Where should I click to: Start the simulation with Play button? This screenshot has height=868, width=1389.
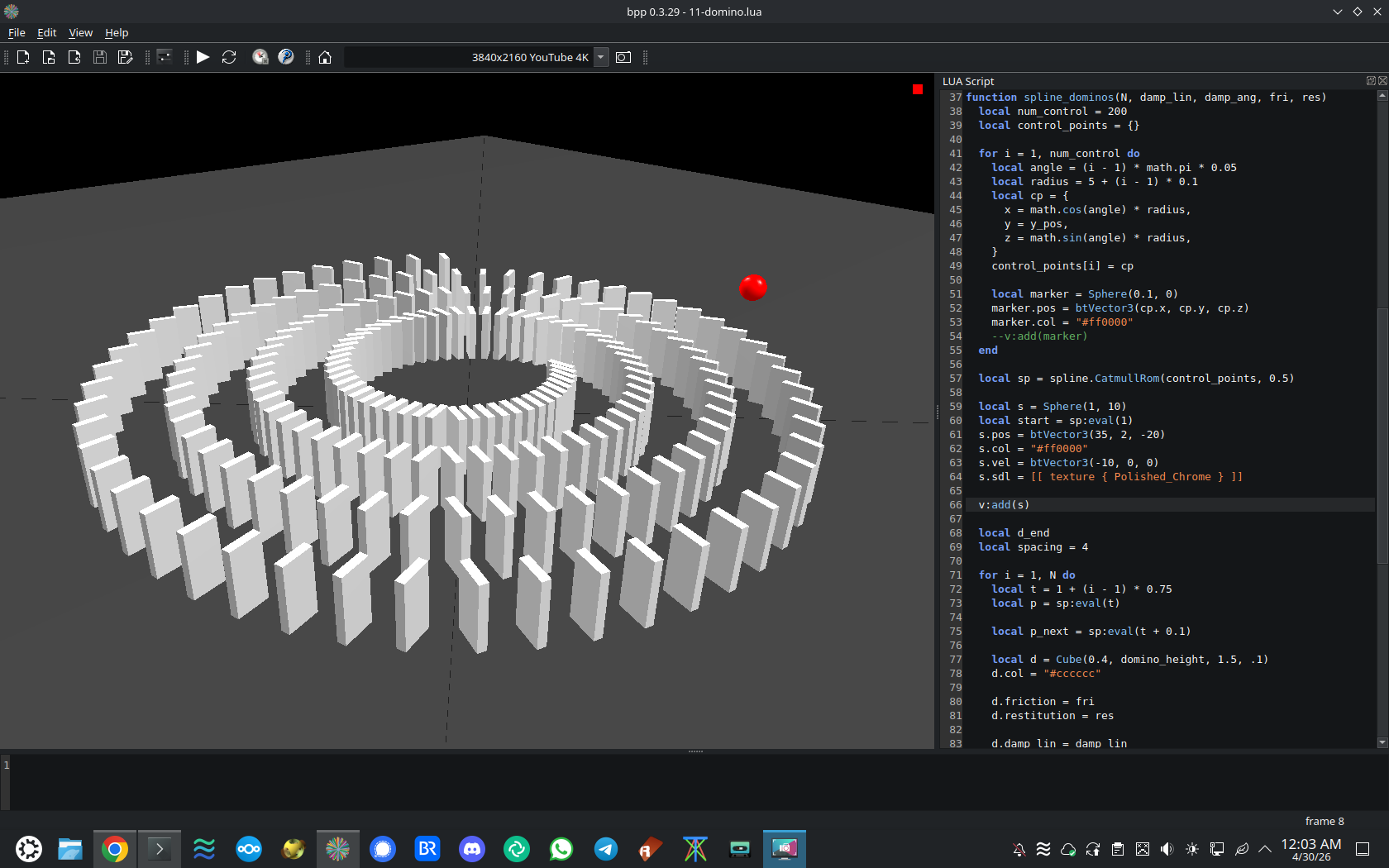(x=203, y=57)
